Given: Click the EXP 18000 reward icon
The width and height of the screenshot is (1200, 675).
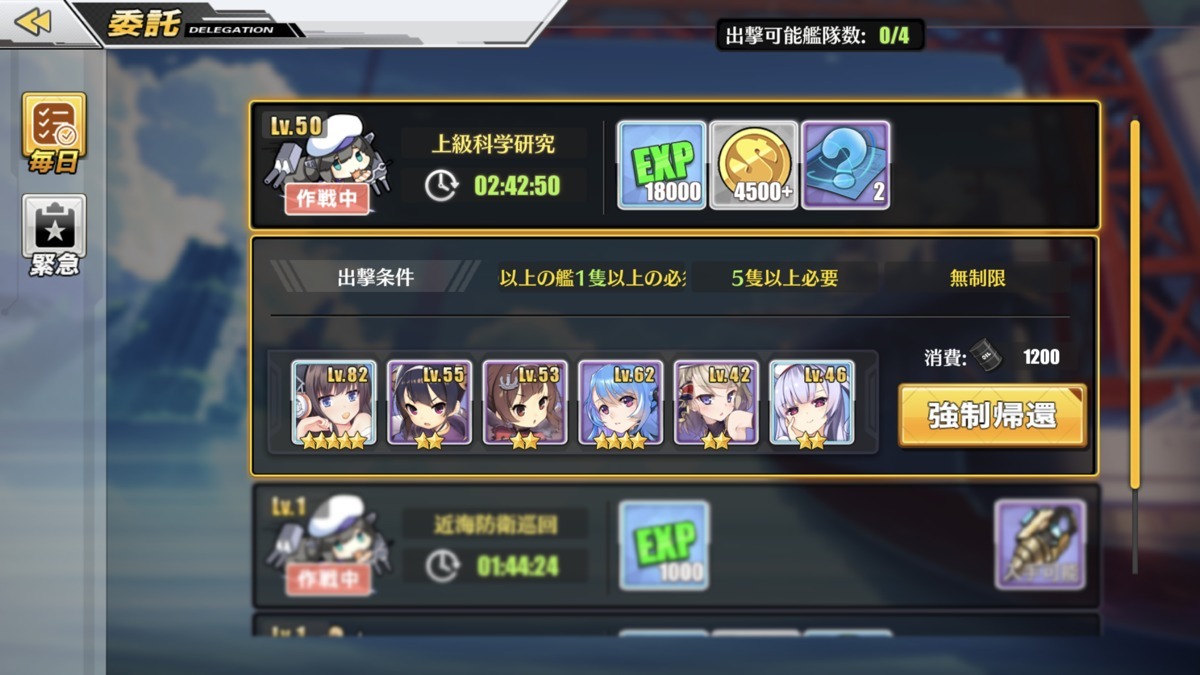Looking at the screenshot, I should 662,165.
